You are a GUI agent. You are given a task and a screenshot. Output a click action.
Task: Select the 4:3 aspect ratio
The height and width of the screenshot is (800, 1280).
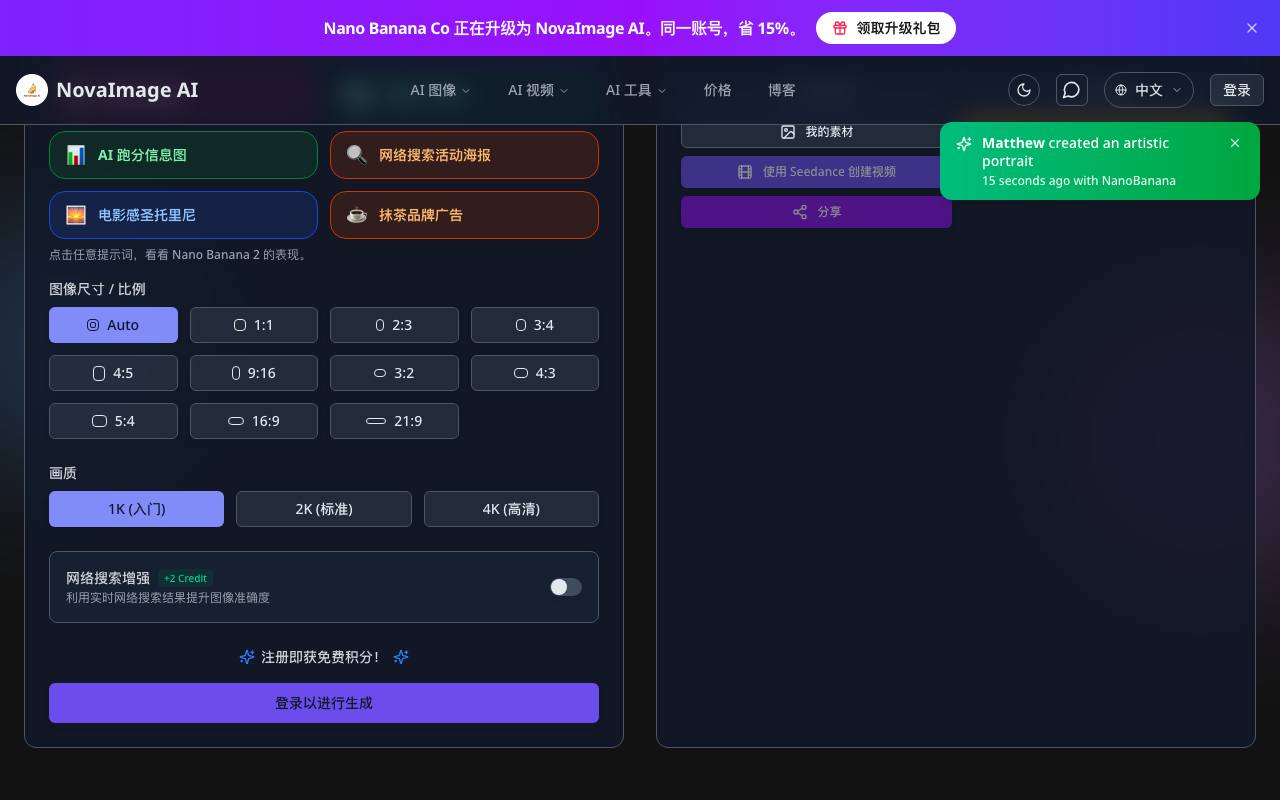(x=535, y=373)
